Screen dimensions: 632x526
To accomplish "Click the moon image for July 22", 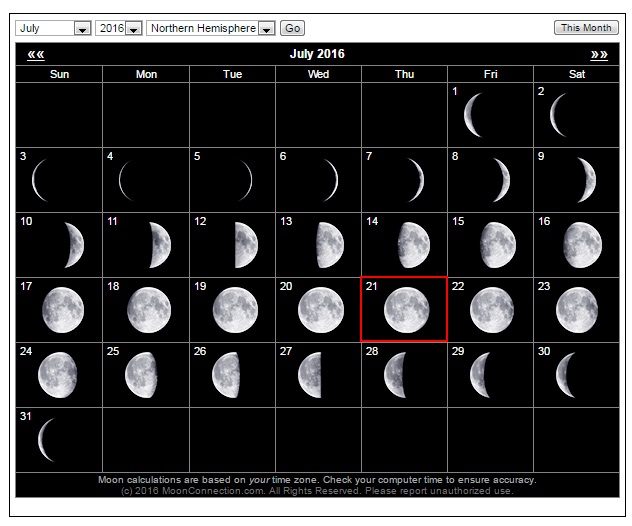I will [x=492, y=310].
